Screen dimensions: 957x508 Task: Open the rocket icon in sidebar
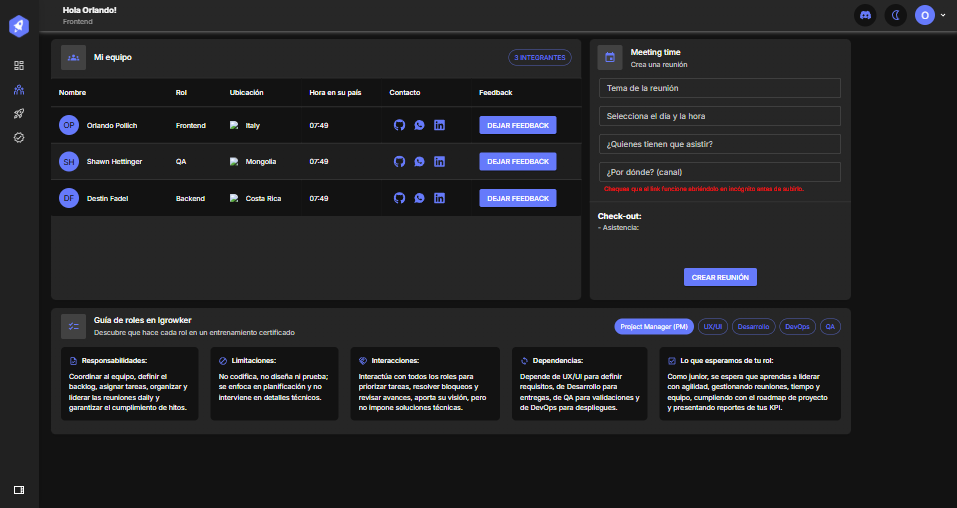19,114
